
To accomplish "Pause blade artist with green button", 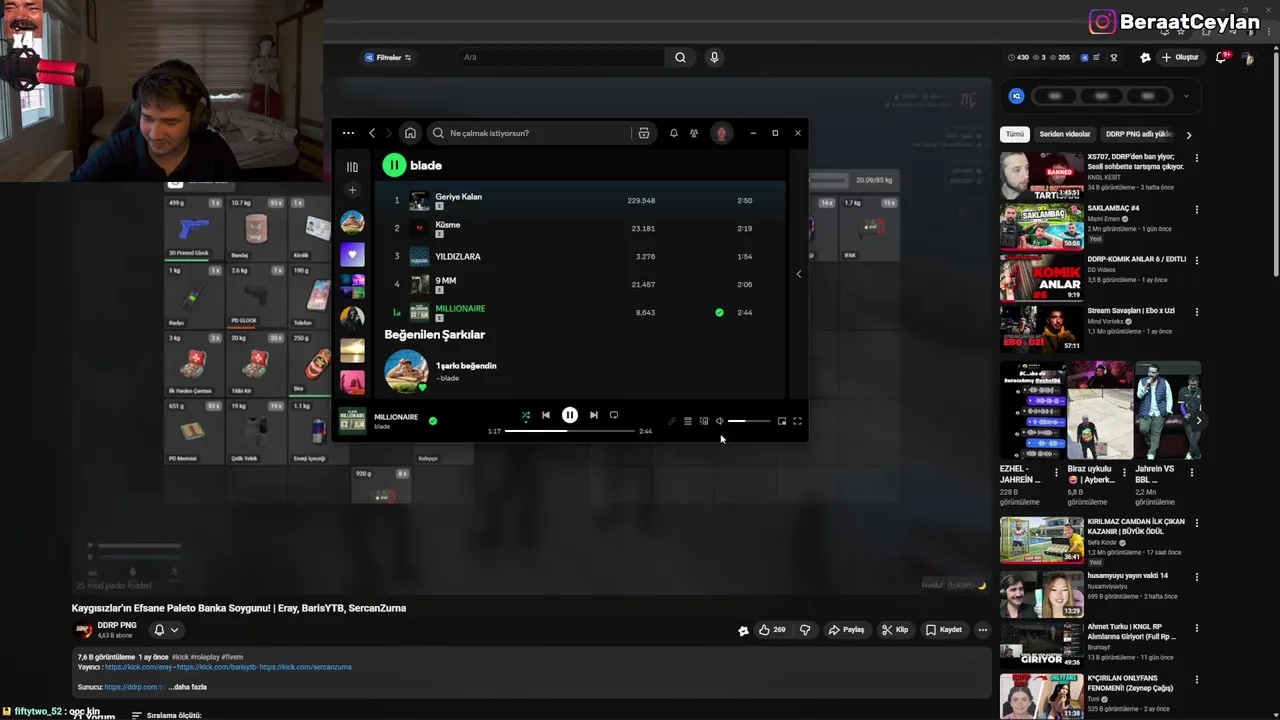I will click(x=394, y=165).
